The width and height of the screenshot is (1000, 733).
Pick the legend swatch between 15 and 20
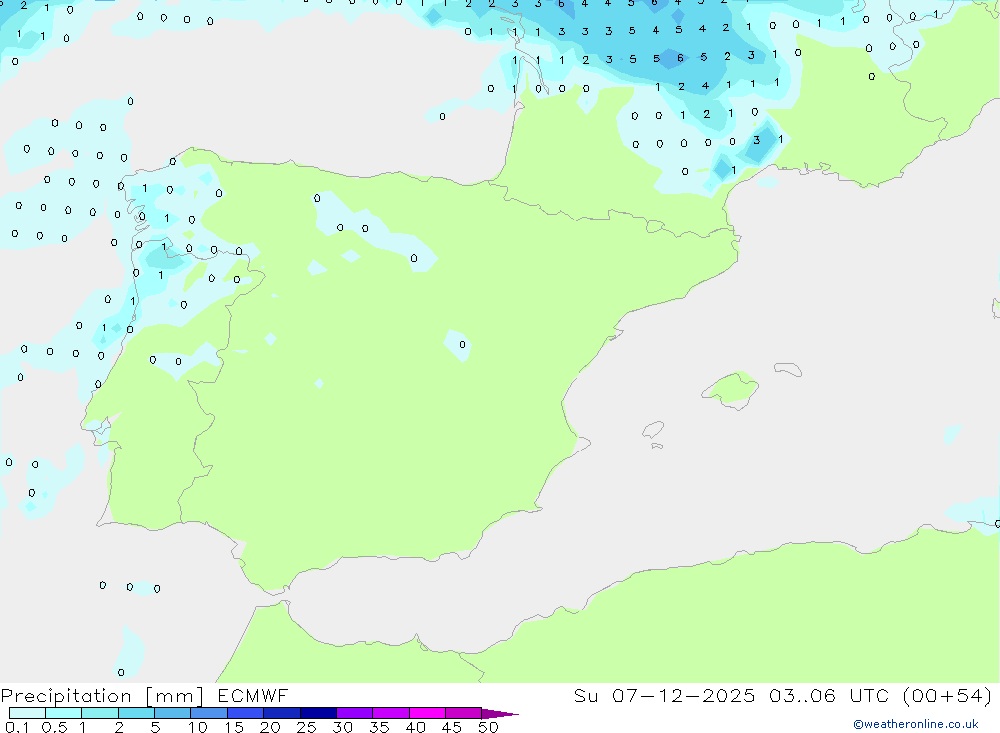[245, 713]
